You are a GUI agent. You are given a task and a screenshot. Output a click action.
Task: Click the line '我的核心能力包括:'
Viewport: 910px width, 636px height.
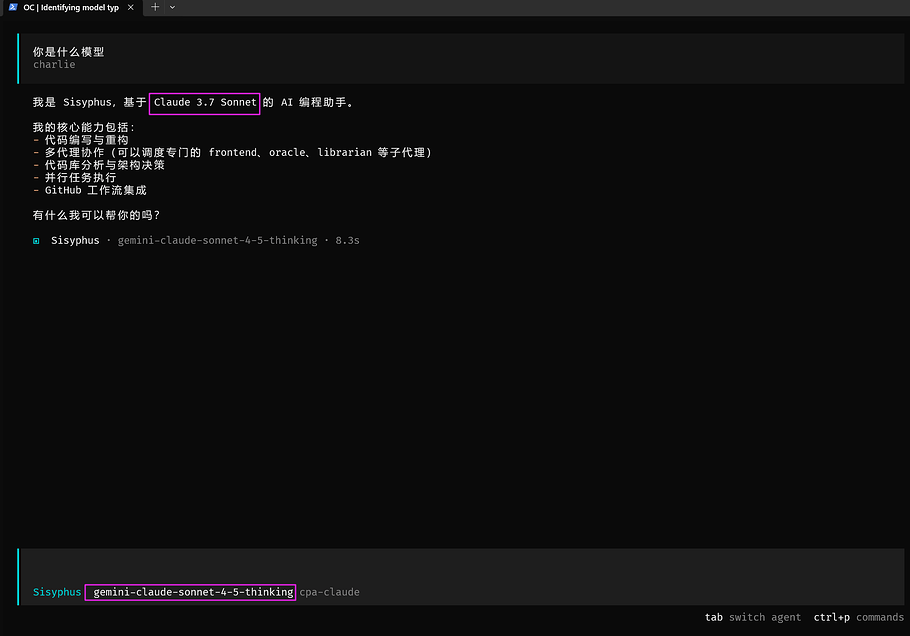[84, 127]
